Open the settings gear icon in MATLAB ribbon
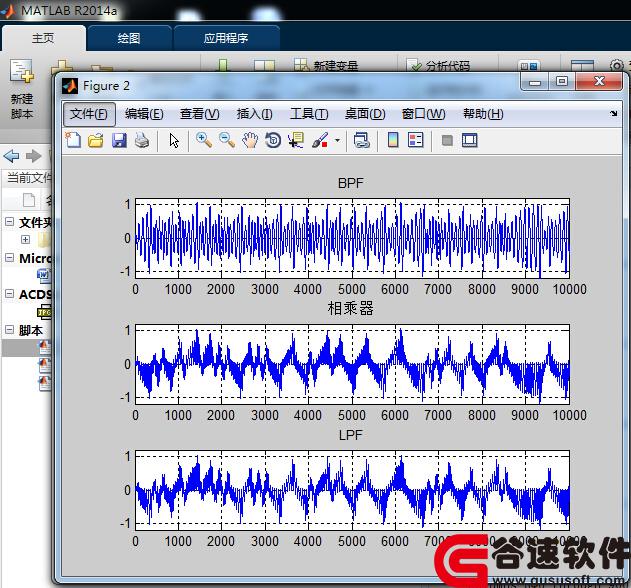Screen dimensions: 631x588 (x=617, y=65)
